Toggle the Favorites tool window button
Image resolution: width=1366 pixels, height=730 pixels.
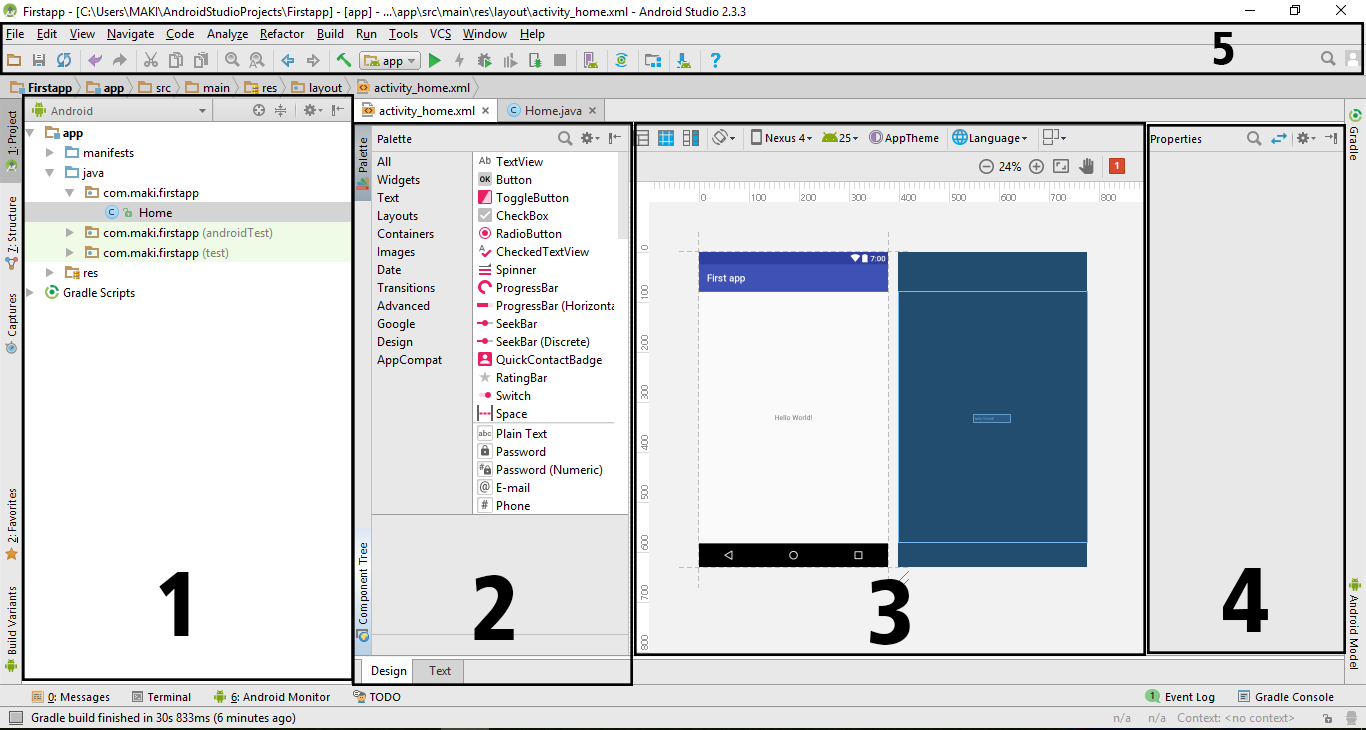12,523
